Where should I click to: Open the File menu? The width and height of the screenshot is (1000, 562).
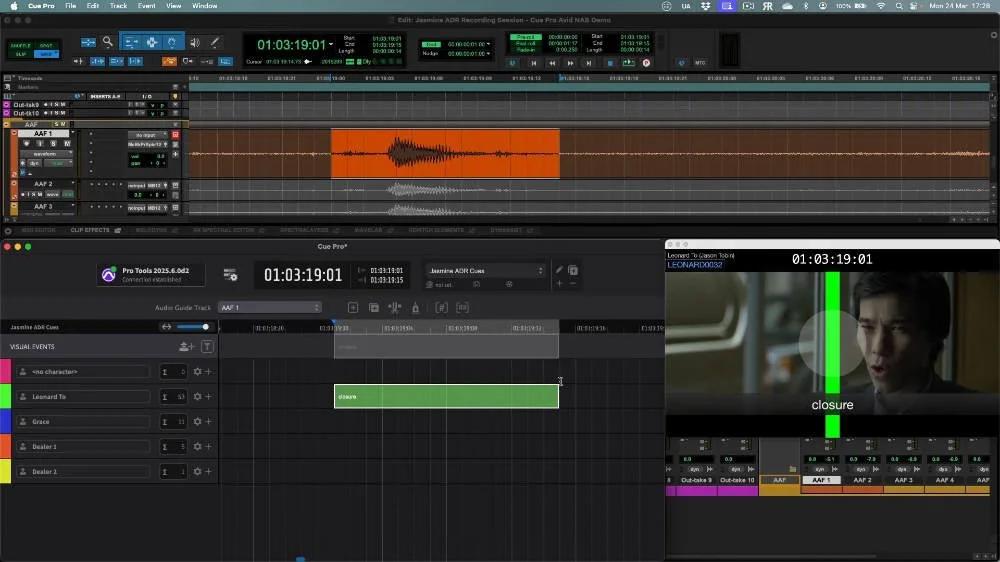coord(70,6)
